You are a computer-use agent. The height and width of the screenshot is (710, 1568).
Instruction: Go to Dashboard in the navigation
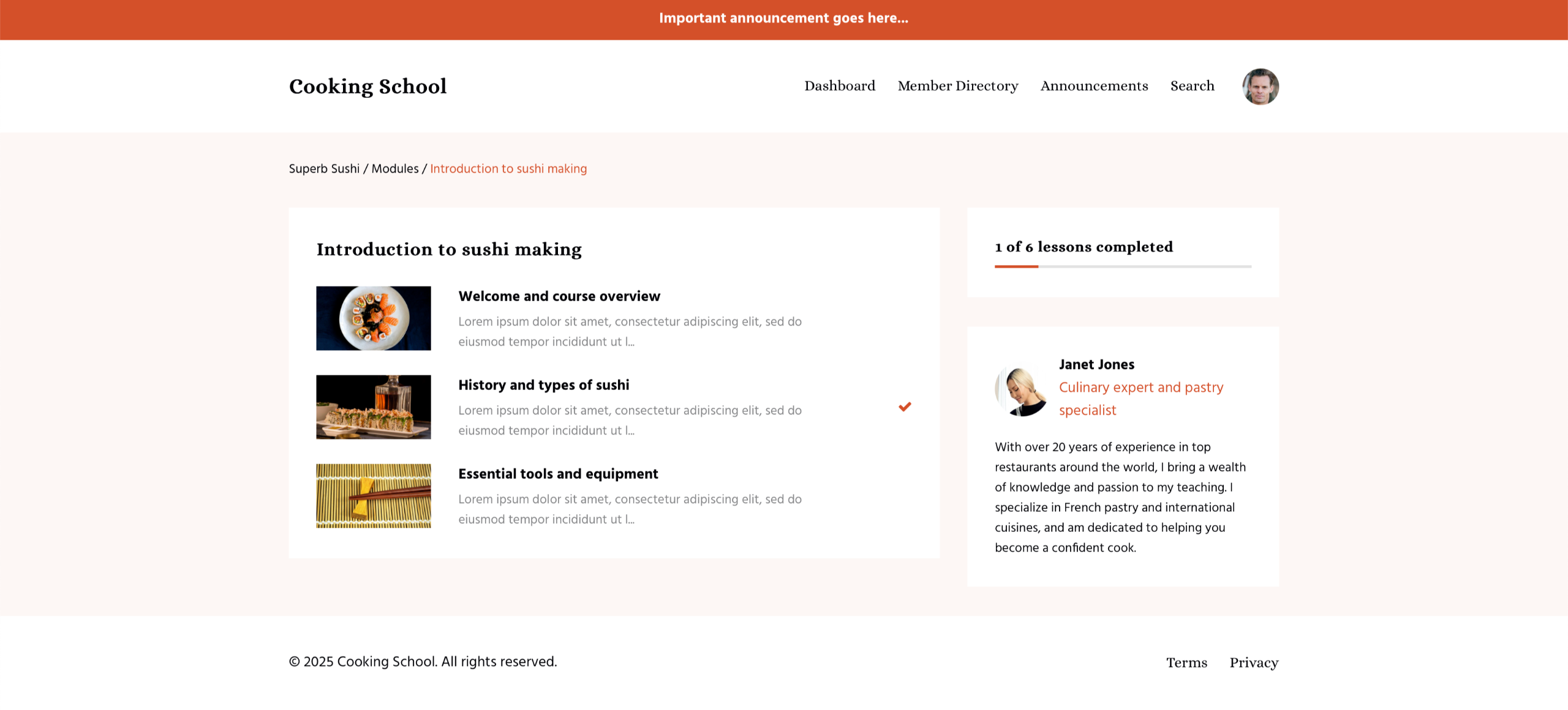coord(840,86)
